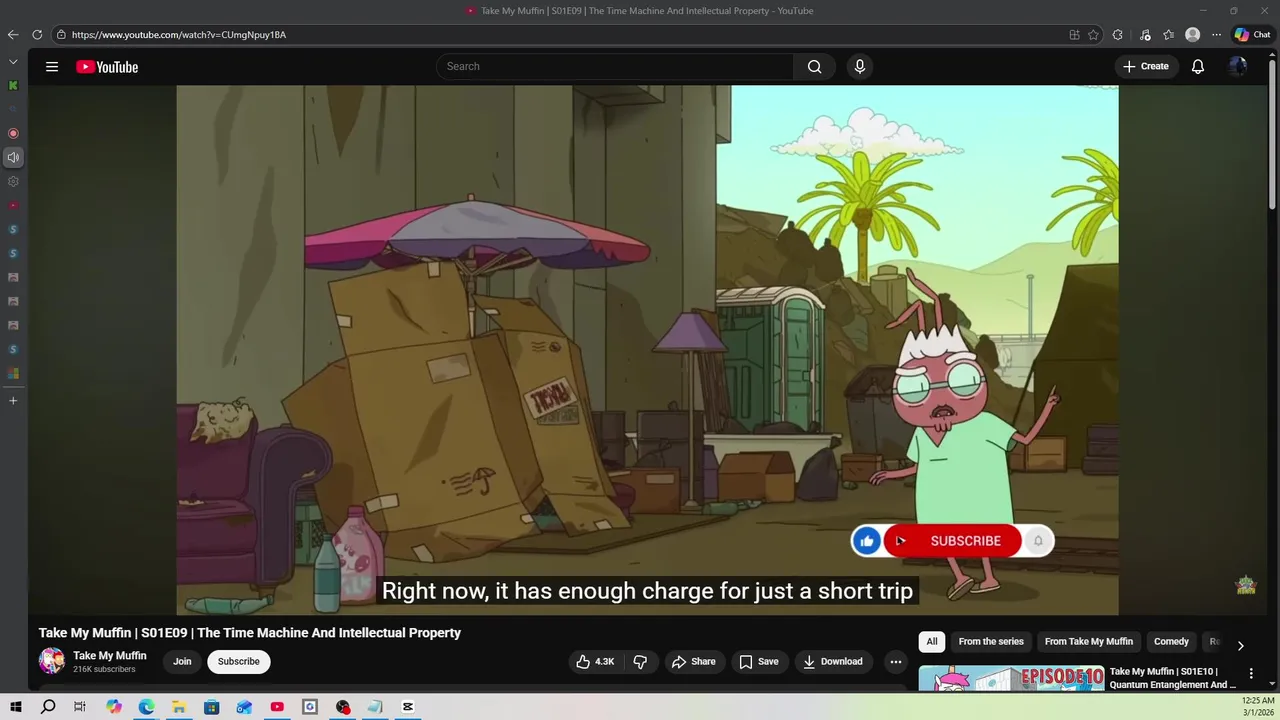Focus the YouTube search field
Image resolution: width=1280 pixels, height=720 pixels.
(x=615, y=67)
